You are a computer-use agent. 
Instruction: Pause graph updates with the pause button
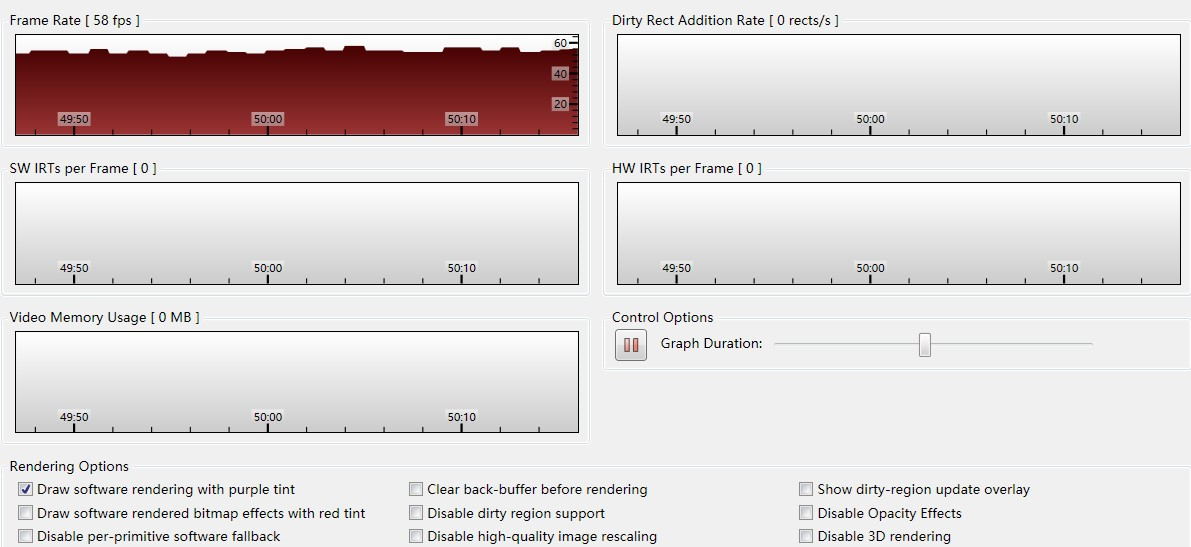point(630,345)
